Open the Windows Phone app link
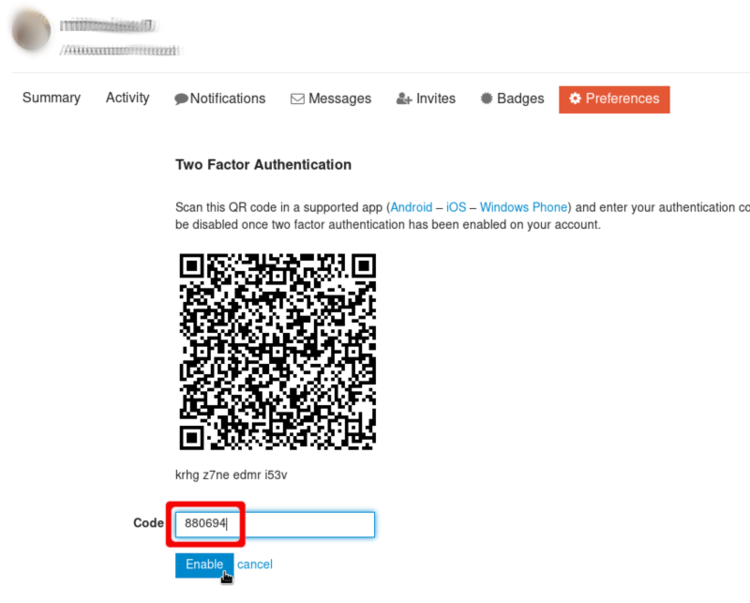This screenshot has width=750, height=603. tap(523, 207)
